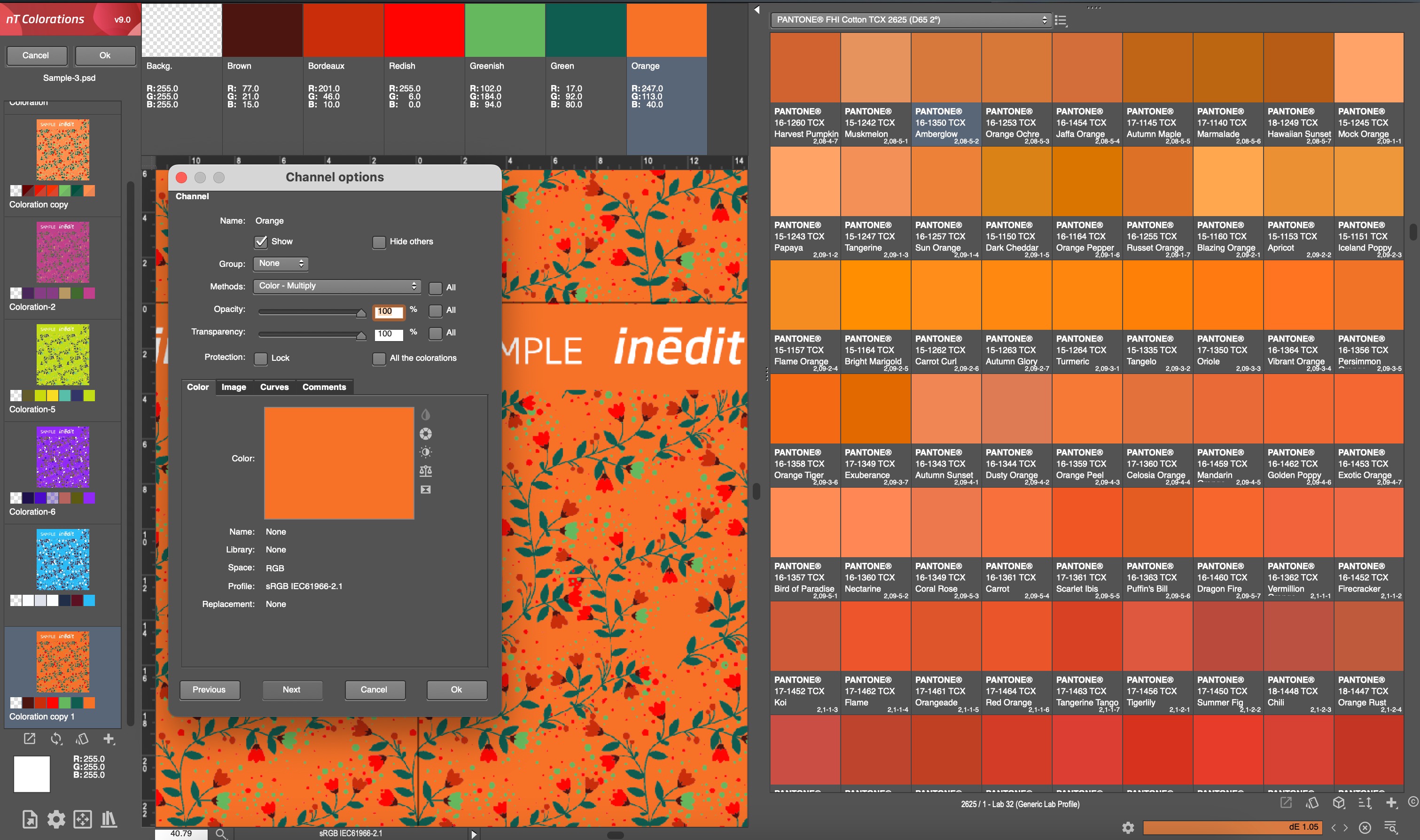The image size is (1420, 840).
Task: Click the balance scale icon in Color tab
Action: click(426, 471)
